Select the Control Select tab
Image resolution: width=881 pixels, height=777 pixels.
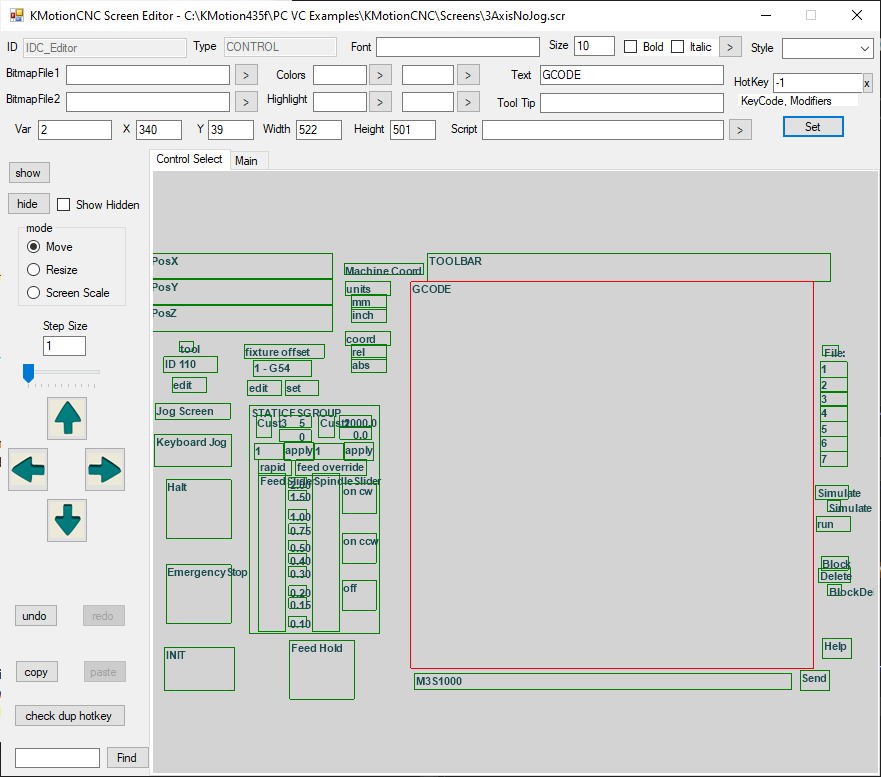tap(189, 160)
